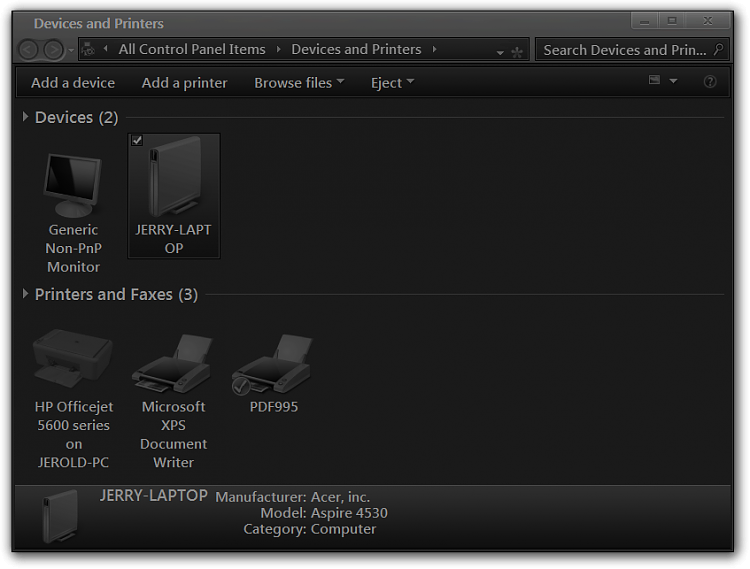Click the HP Officejet 5600 series label
This screenshot has height=569, width=750.
tap(73, 434)
